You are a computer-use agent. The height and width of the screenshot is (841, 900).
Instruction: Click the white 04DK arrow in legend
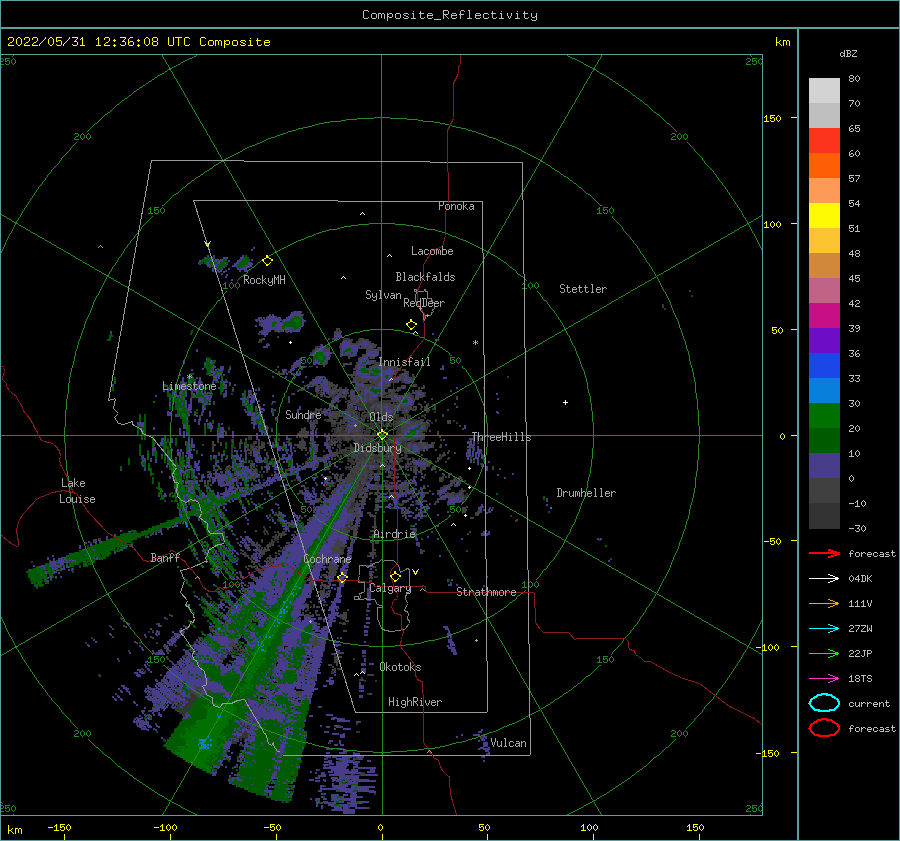pos(824,578)
